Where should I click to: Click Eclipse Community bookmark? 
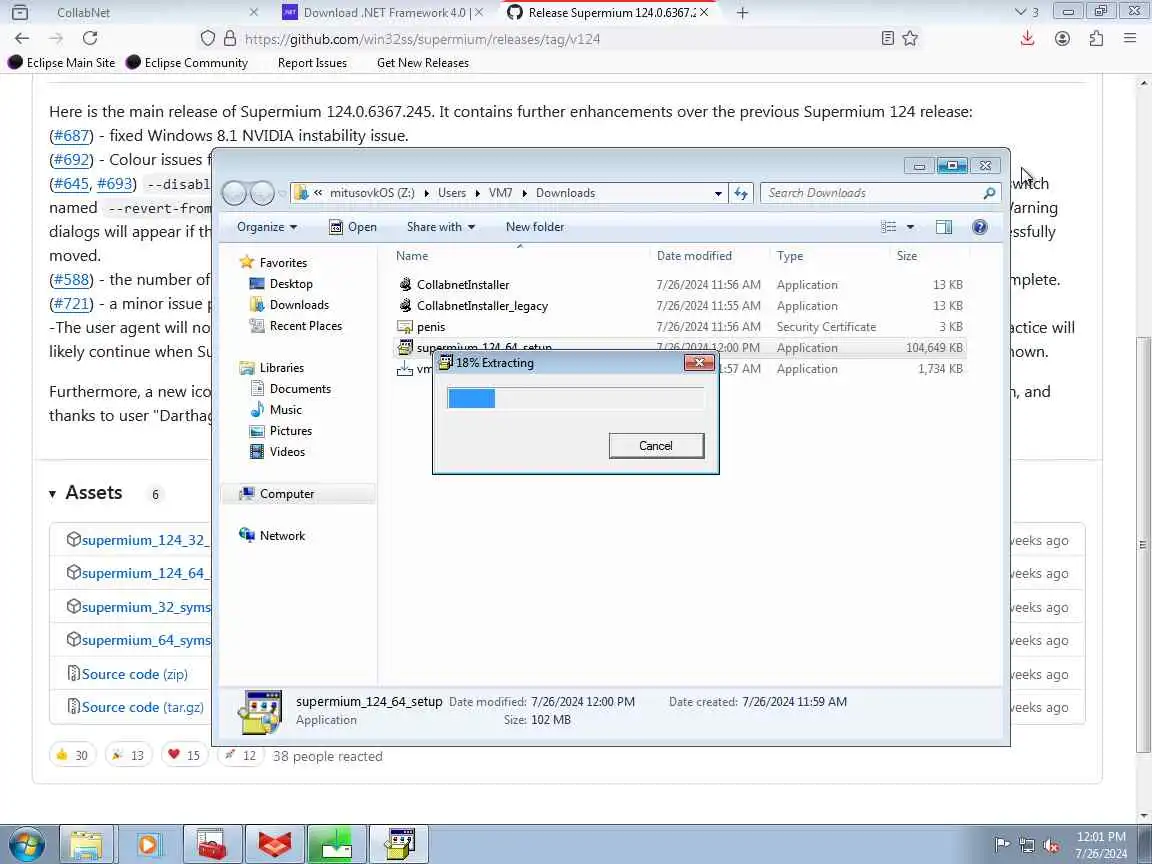187,62
